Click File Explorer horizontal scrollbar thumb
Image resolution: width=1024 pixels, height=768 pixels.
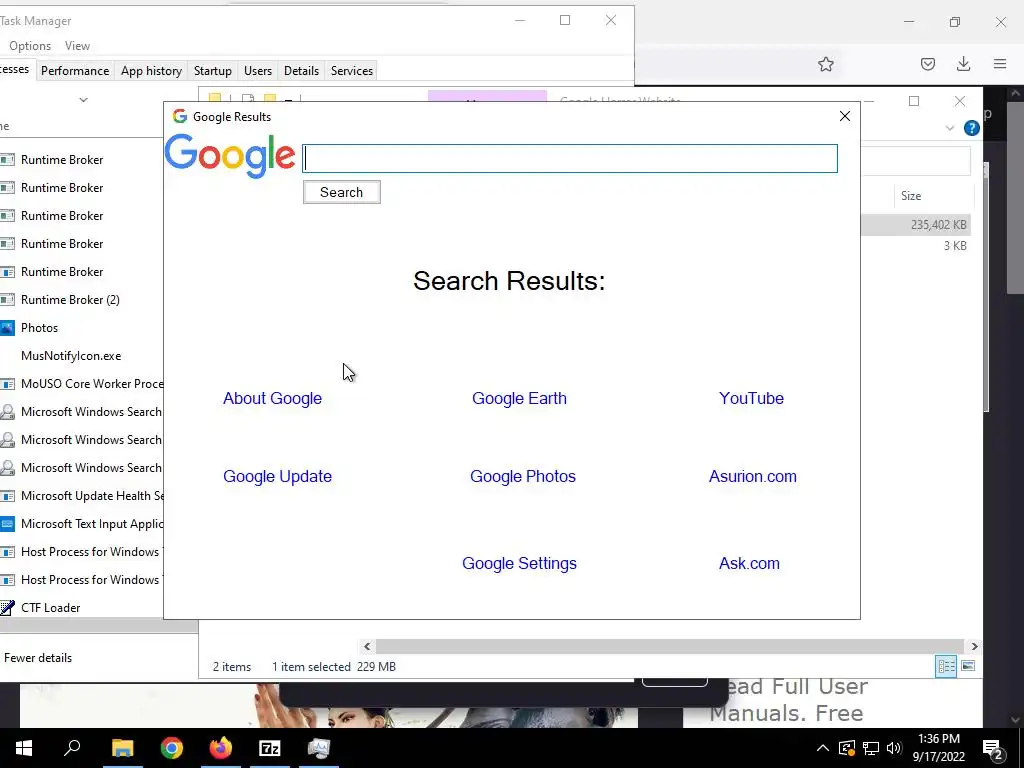(669, 647)
